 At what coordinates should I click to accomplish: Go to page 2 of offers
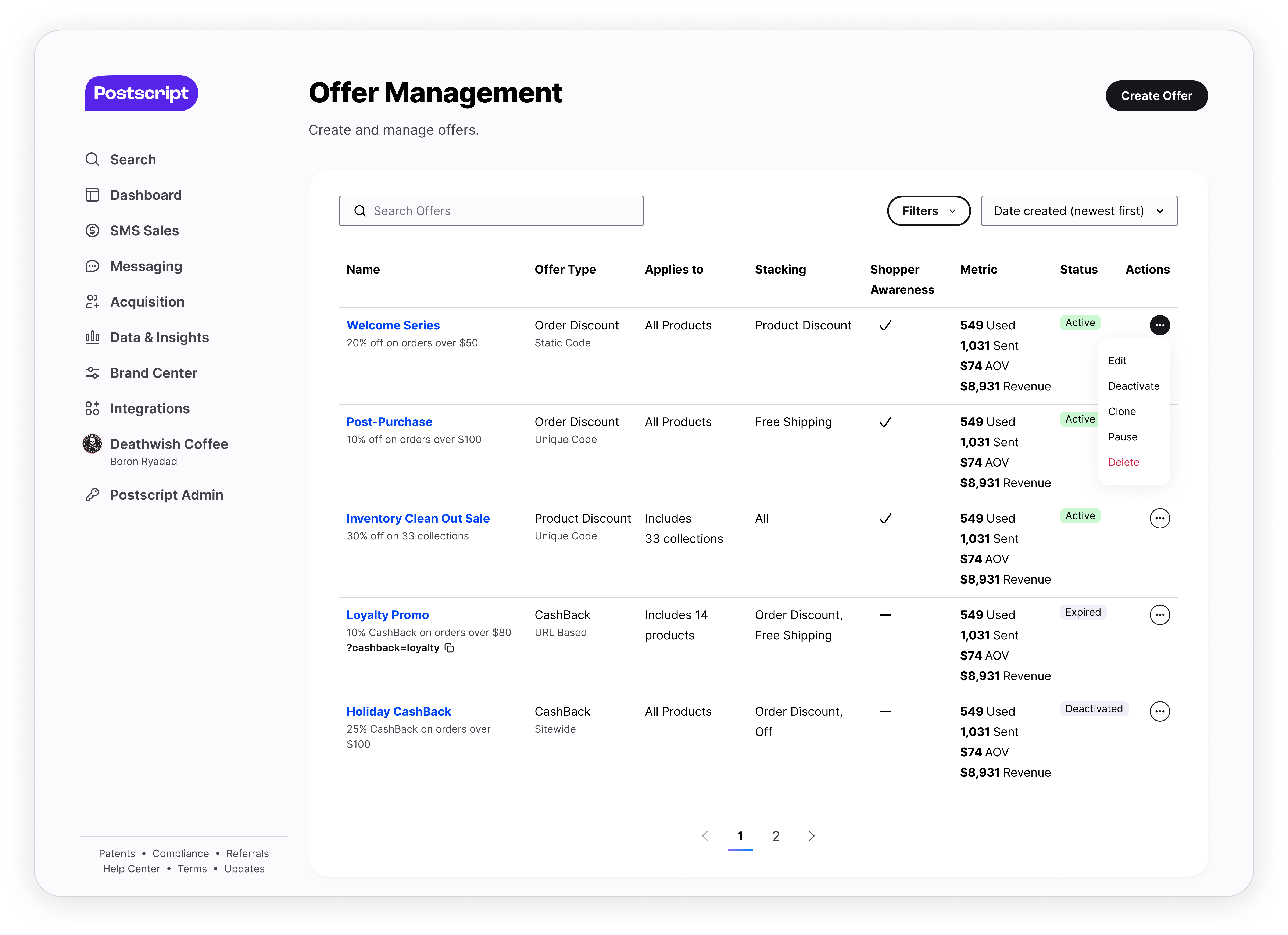pos(776,836)
